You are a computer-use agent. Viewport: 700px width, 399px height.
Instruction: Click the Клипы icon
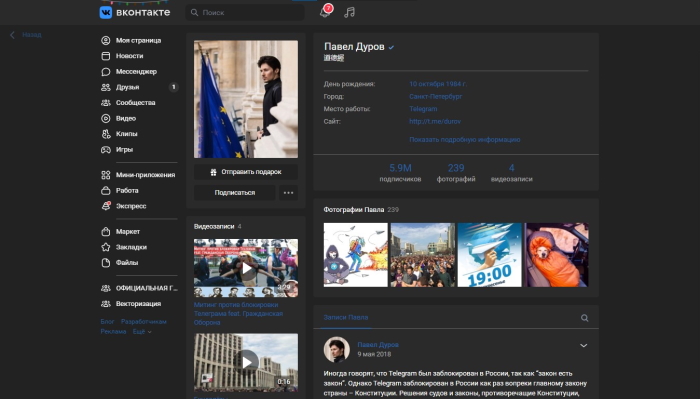click(x=106, y=134)
